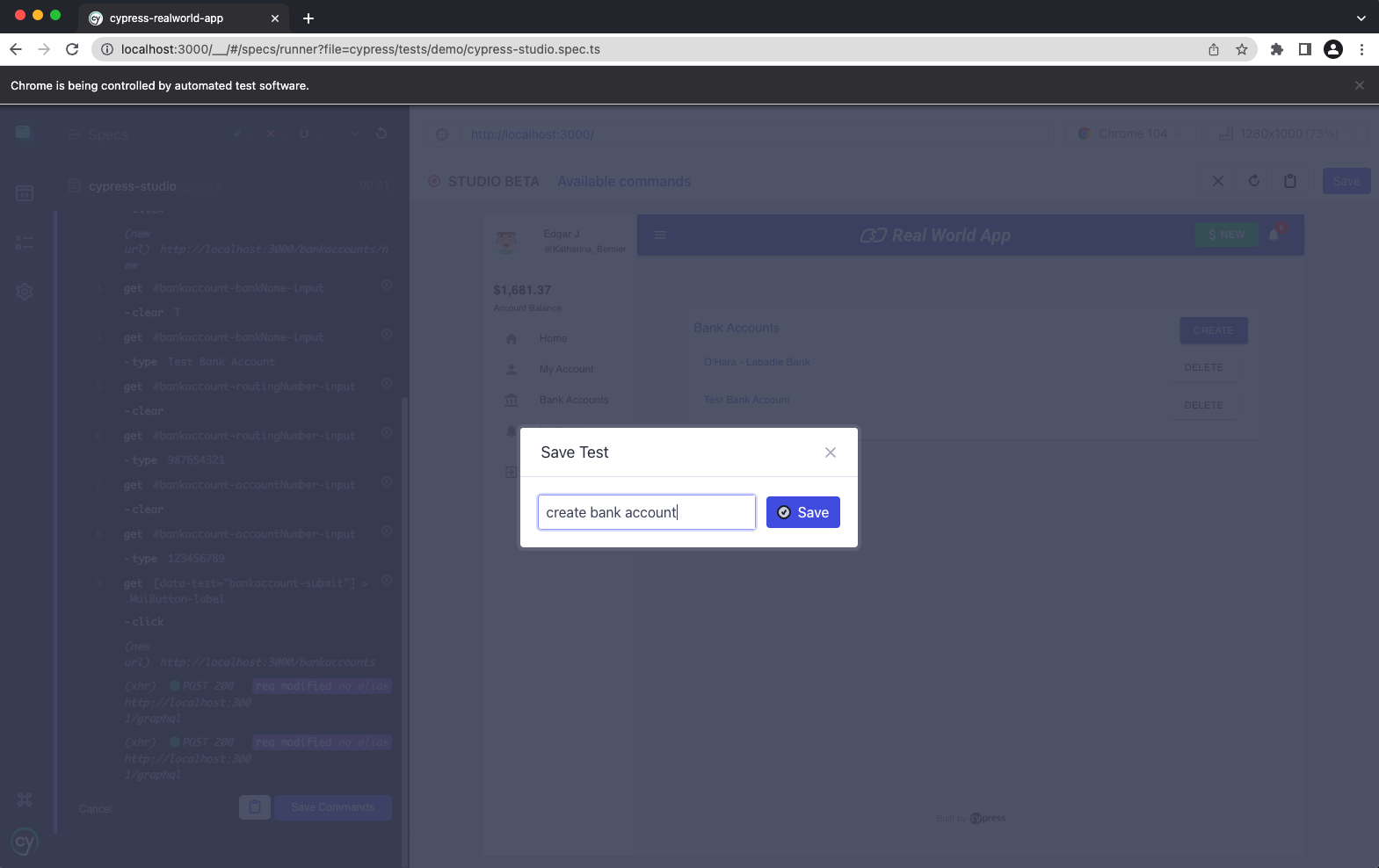Open the Runs icon in the Cypress sidebar
The height and width of the screenshot is (868, 1379).
(x=25, y=242)
